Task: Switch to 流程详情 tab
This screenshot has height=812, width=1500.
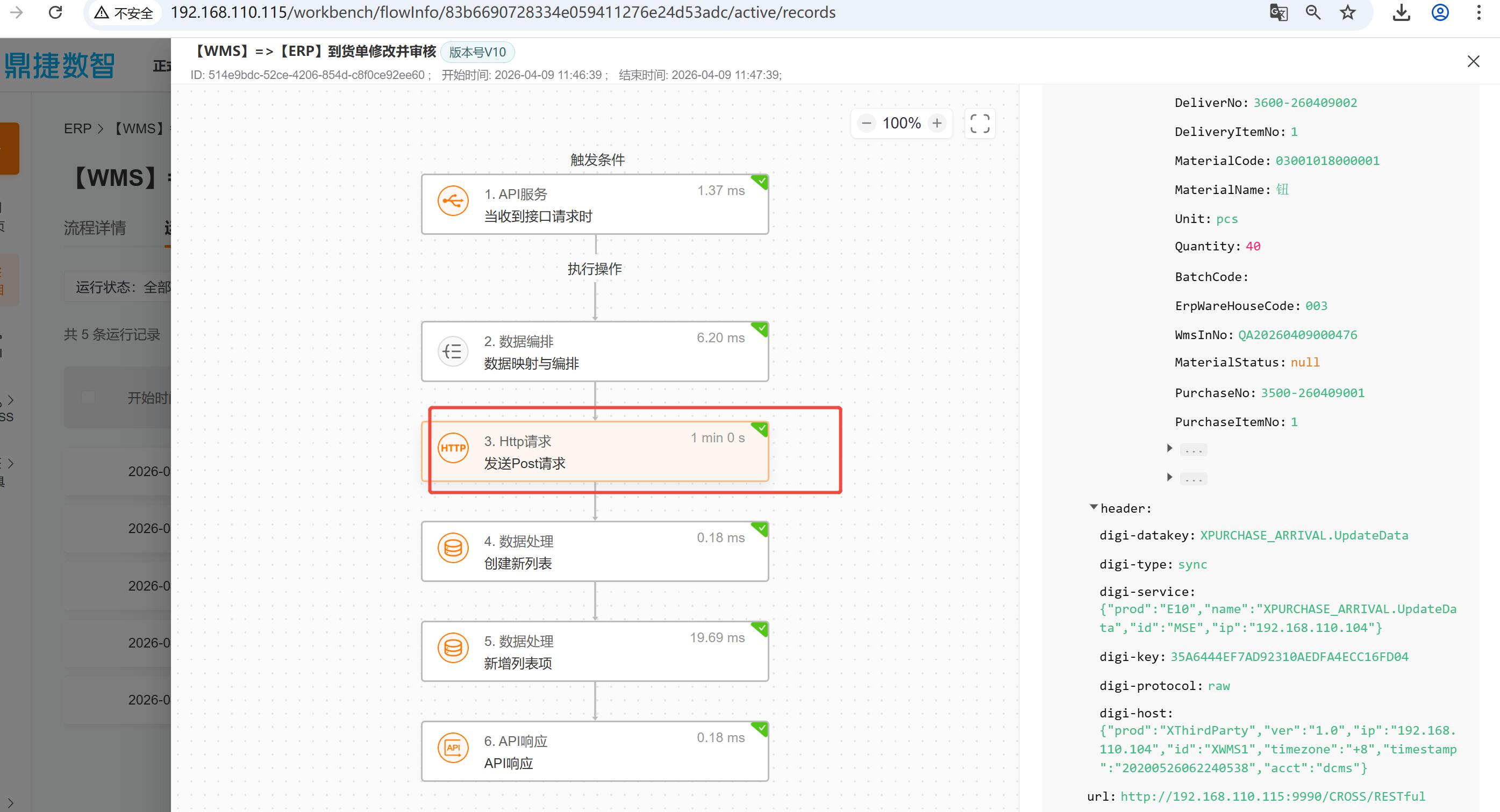Action: point(94,228)
